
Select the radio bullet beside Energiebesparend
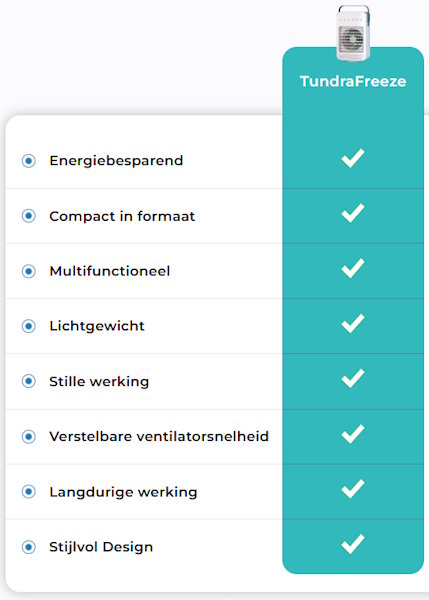(28, 161)
